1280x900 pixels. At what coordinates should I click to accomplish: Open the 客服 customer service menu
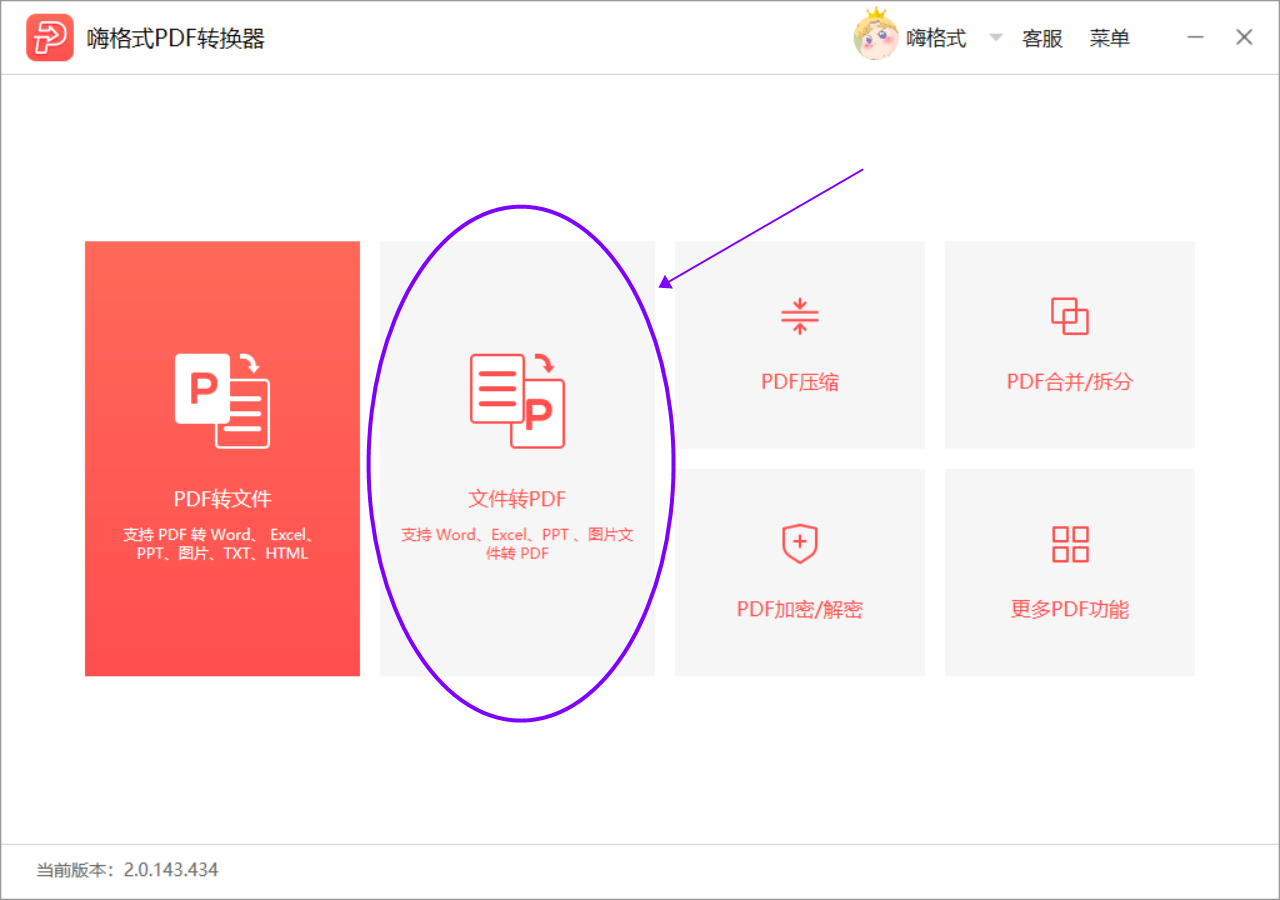click(x=1042, y=39)
